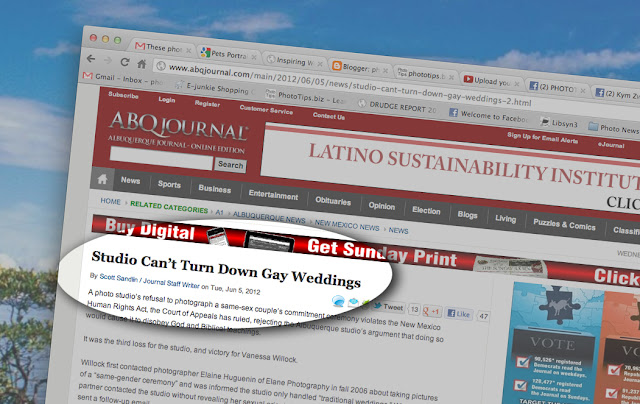640x404 pixels.
Task: Switch to the Inspiring W tab
Action: click(293, 61)
